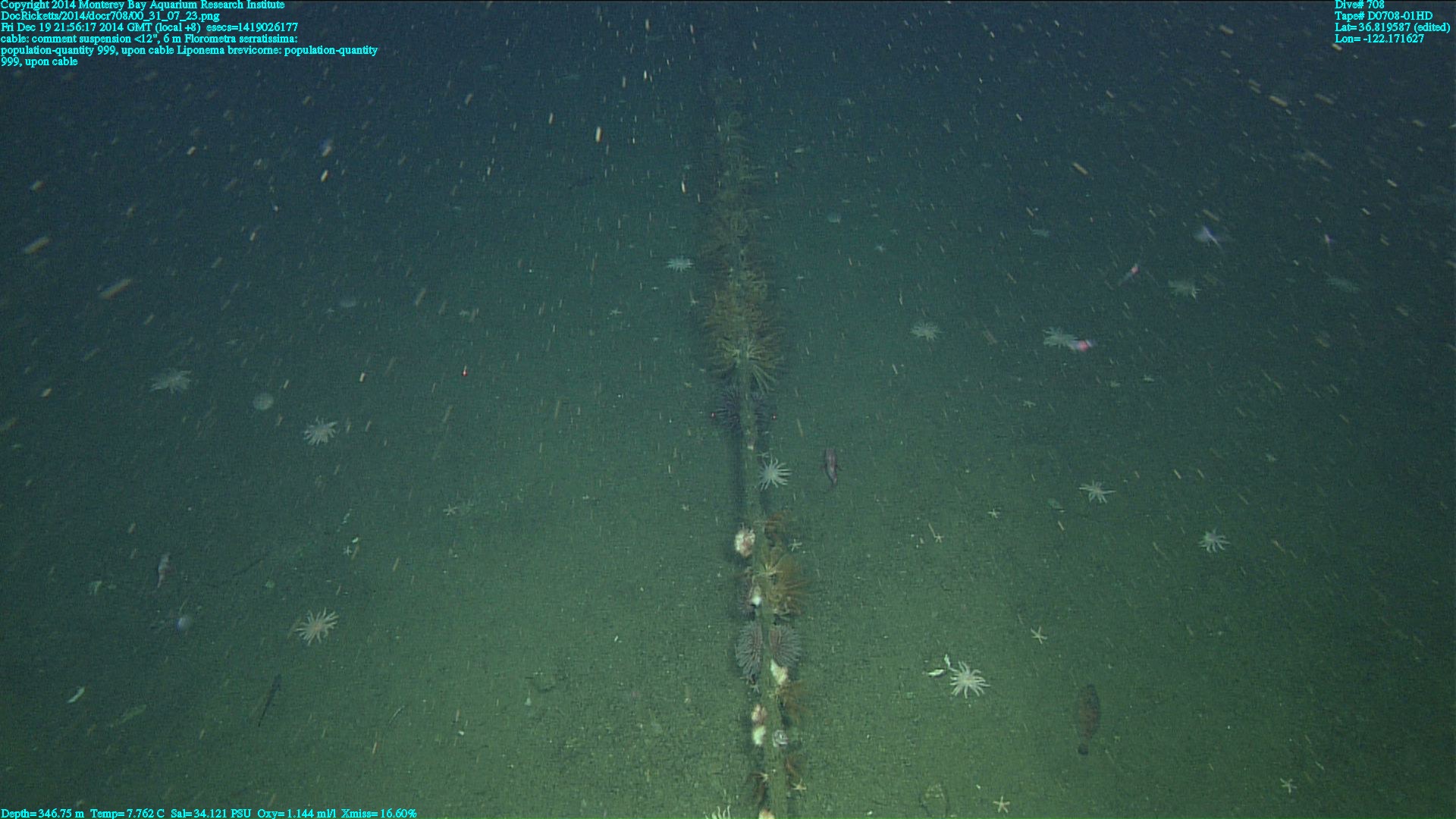This screenshot has height=819, width=1456.
Task: Click the Florometra serratissima annotation text
Action: pos(241,39)
